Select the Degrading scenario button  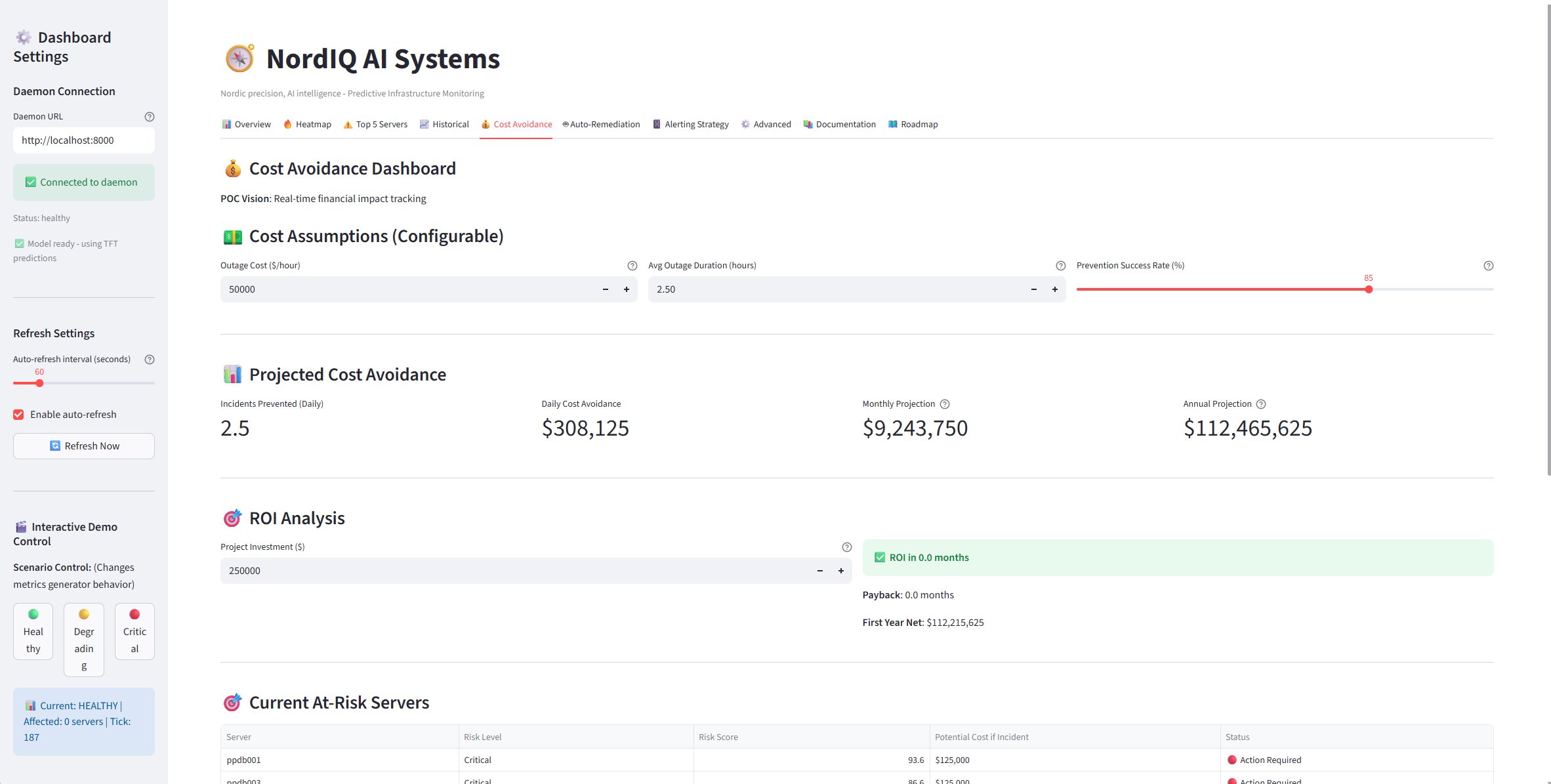click(84, 640)
